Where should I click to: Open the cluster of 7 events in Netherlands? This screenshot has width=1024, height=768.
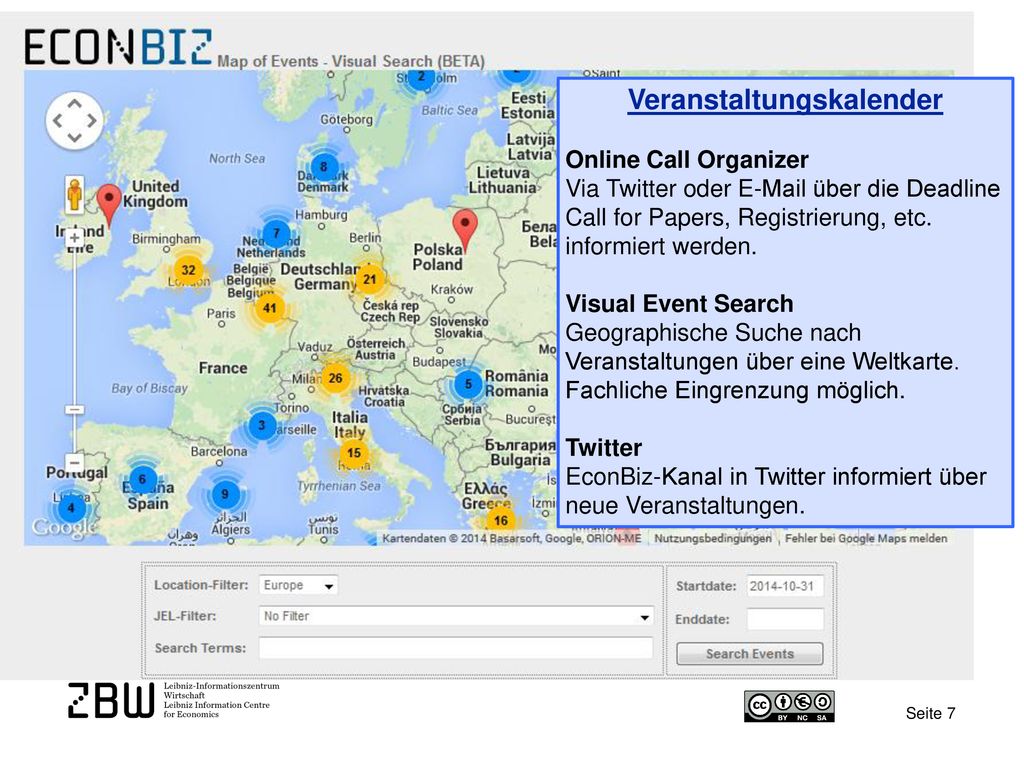coord(276,233)
